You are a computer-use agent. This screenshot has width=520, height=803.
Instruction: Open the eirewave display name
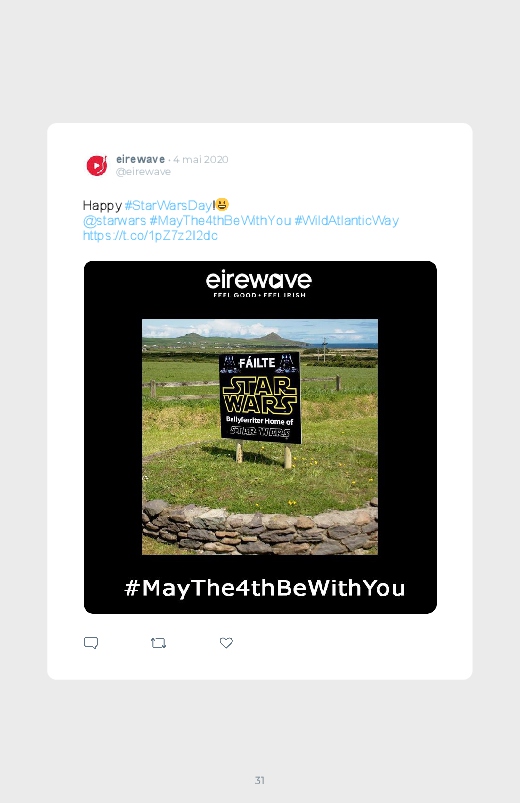[140, 159]
